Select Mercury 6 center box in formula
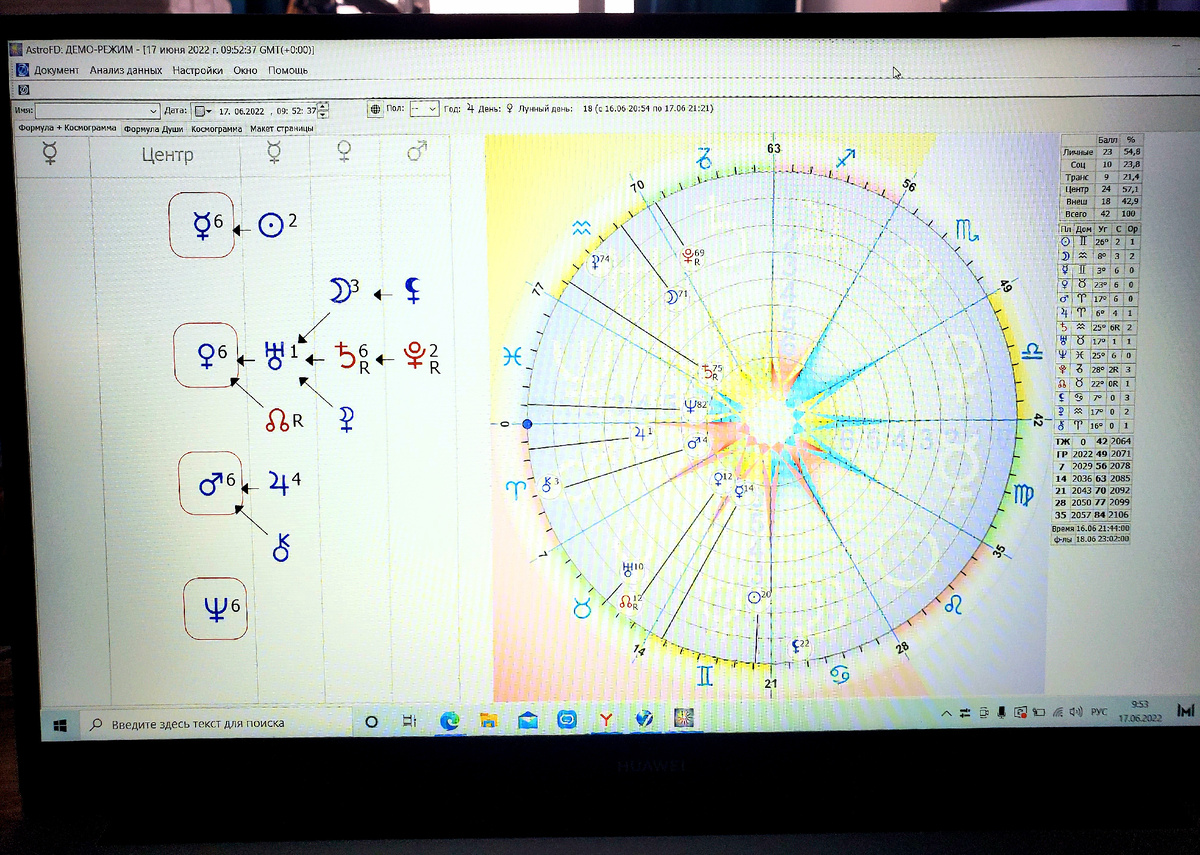Viewport: 1200px width, 855px height. coord(201,225)
